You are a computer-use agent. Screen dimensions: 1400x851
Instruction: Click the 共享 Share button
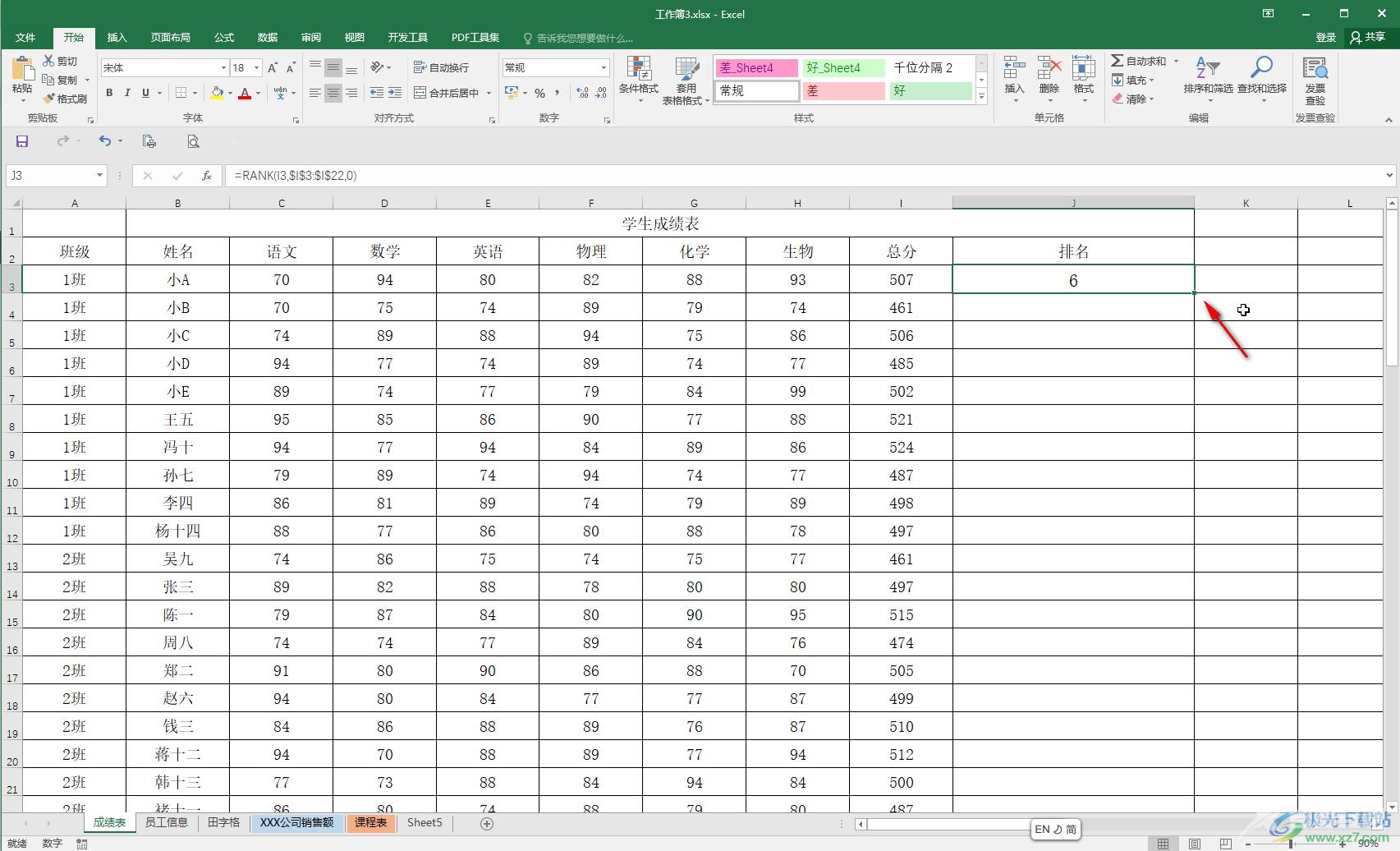pyautogui.click(x=1367, y=38)
